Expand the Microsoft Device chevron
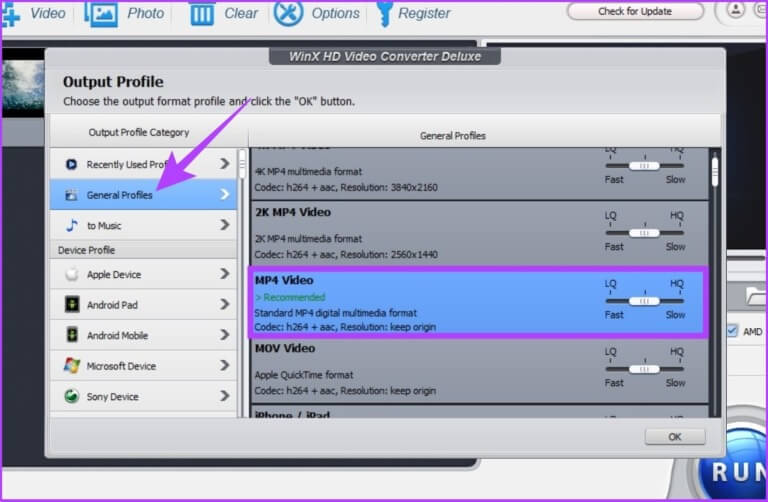 pyautogui.click(x=225, y=365)
